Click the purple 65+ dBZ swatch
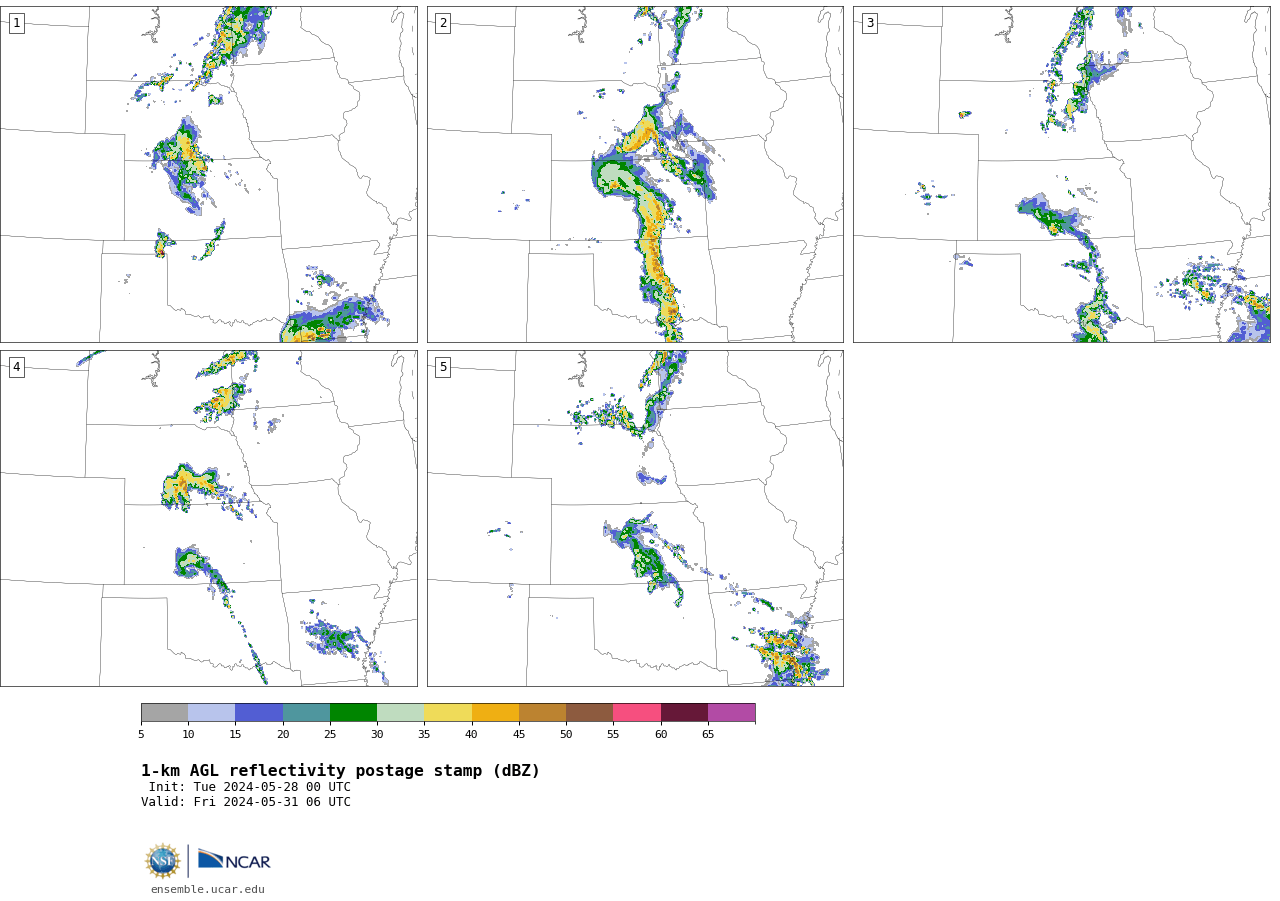Viewport: 1280px width, 901px height. click(x=731, y=712)
